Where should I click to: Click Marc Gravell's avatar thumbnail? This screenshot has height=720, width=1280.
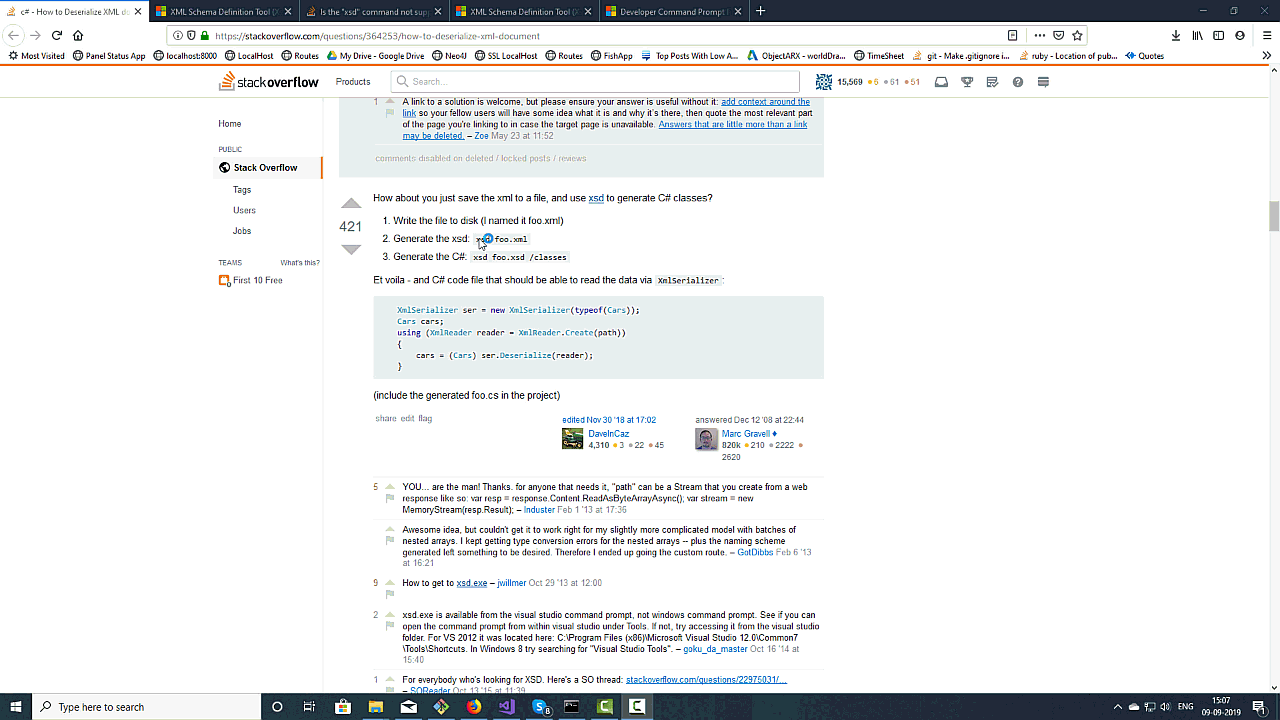[706, 439]
